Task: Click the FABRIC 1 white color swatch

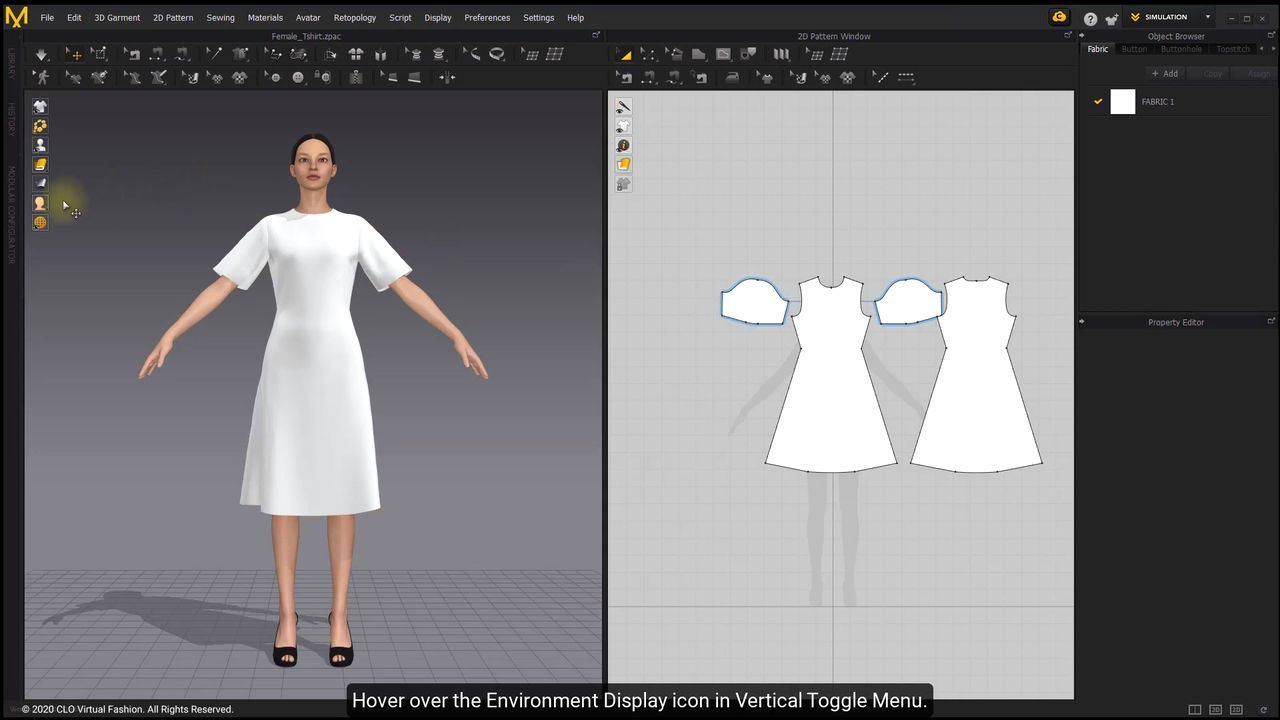Action: [x=1123, y=101]
